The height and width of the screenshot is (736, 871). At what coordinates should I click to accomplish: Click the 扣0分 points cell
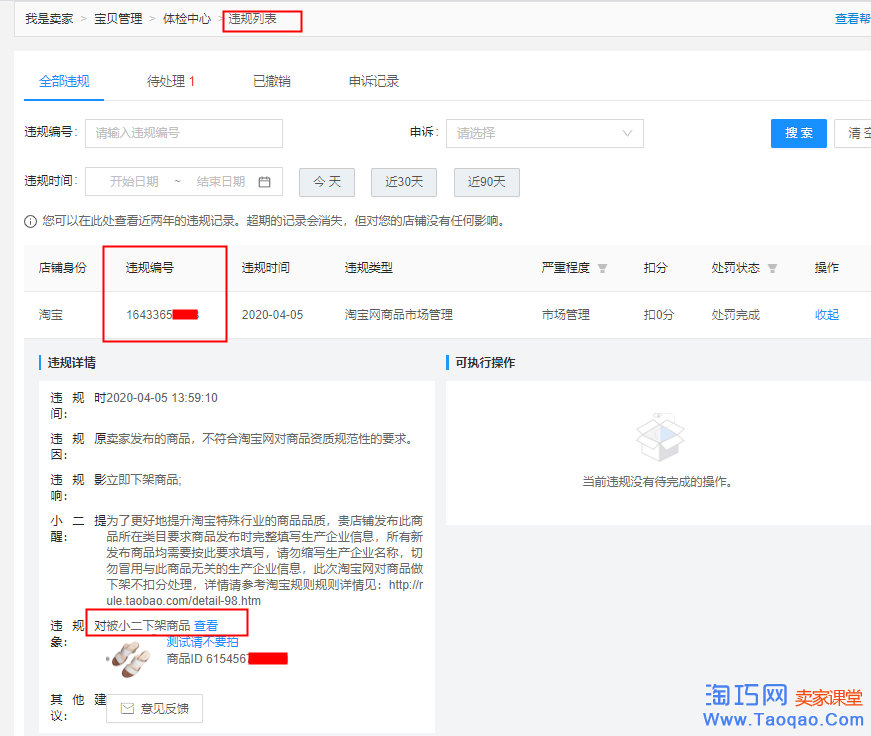click(659, 315)
